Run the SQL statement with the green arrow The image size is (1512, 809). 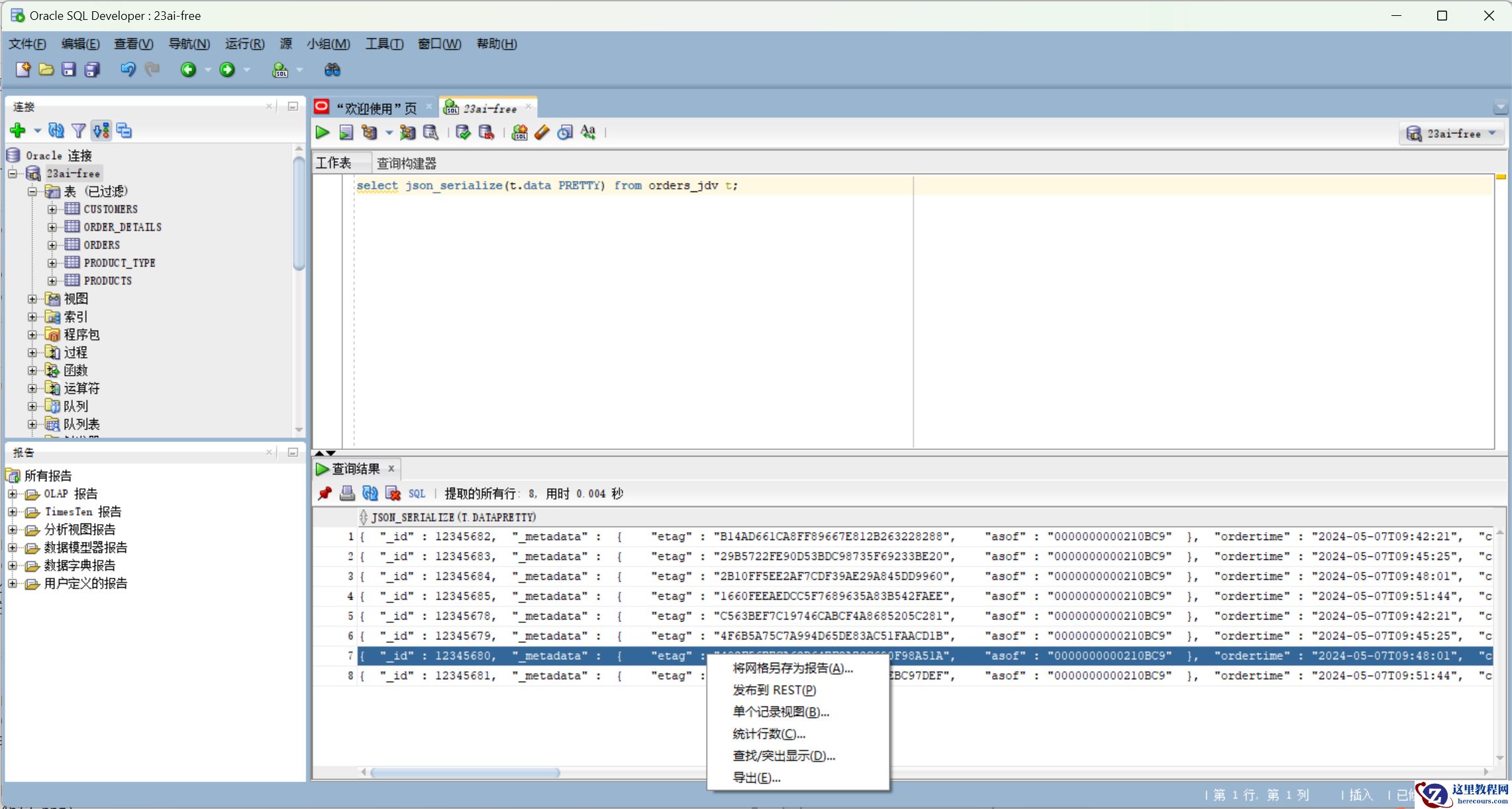pos(323,133)
